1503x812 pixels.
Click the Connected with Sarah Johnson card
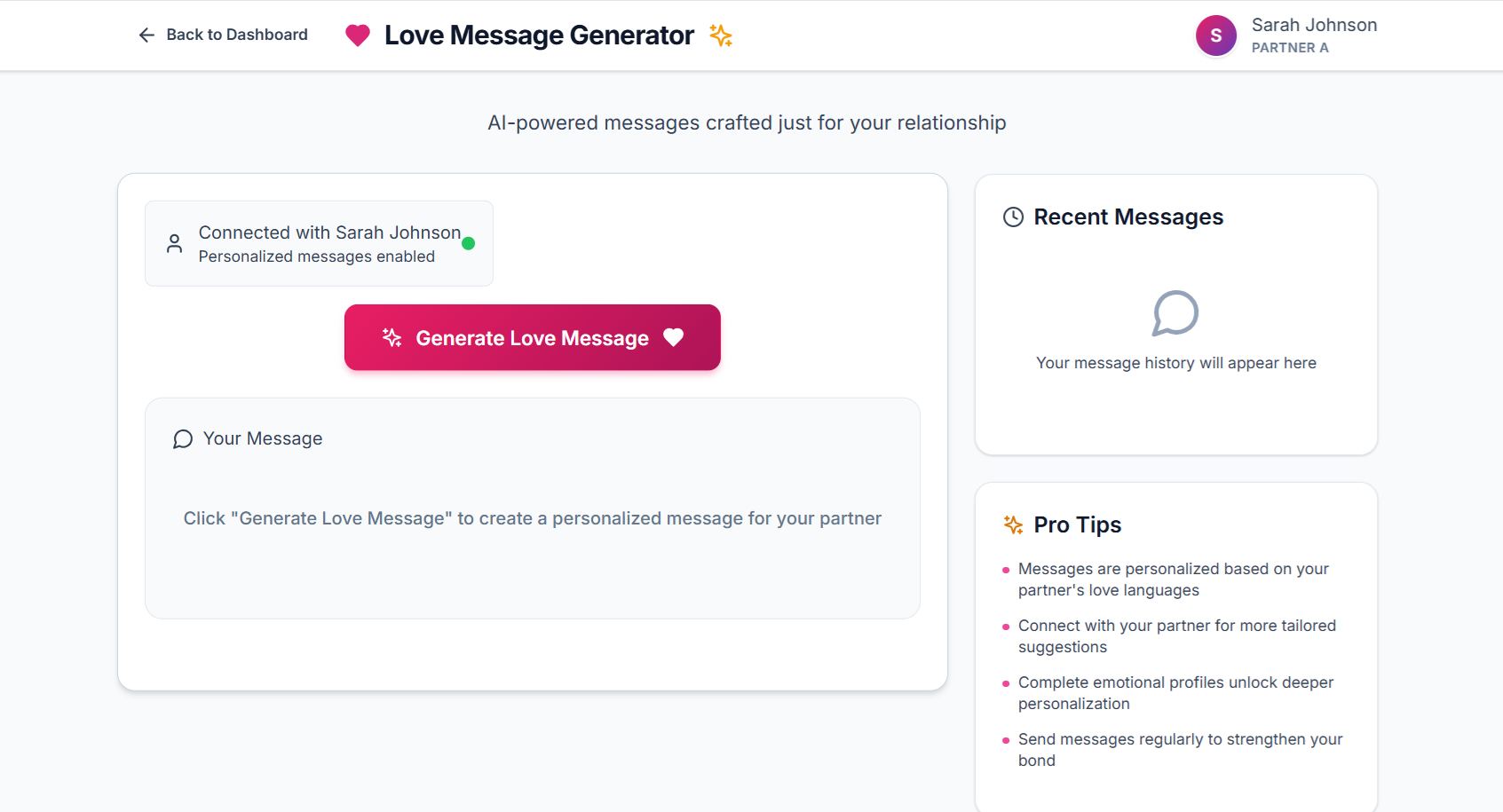pos(319,243)
